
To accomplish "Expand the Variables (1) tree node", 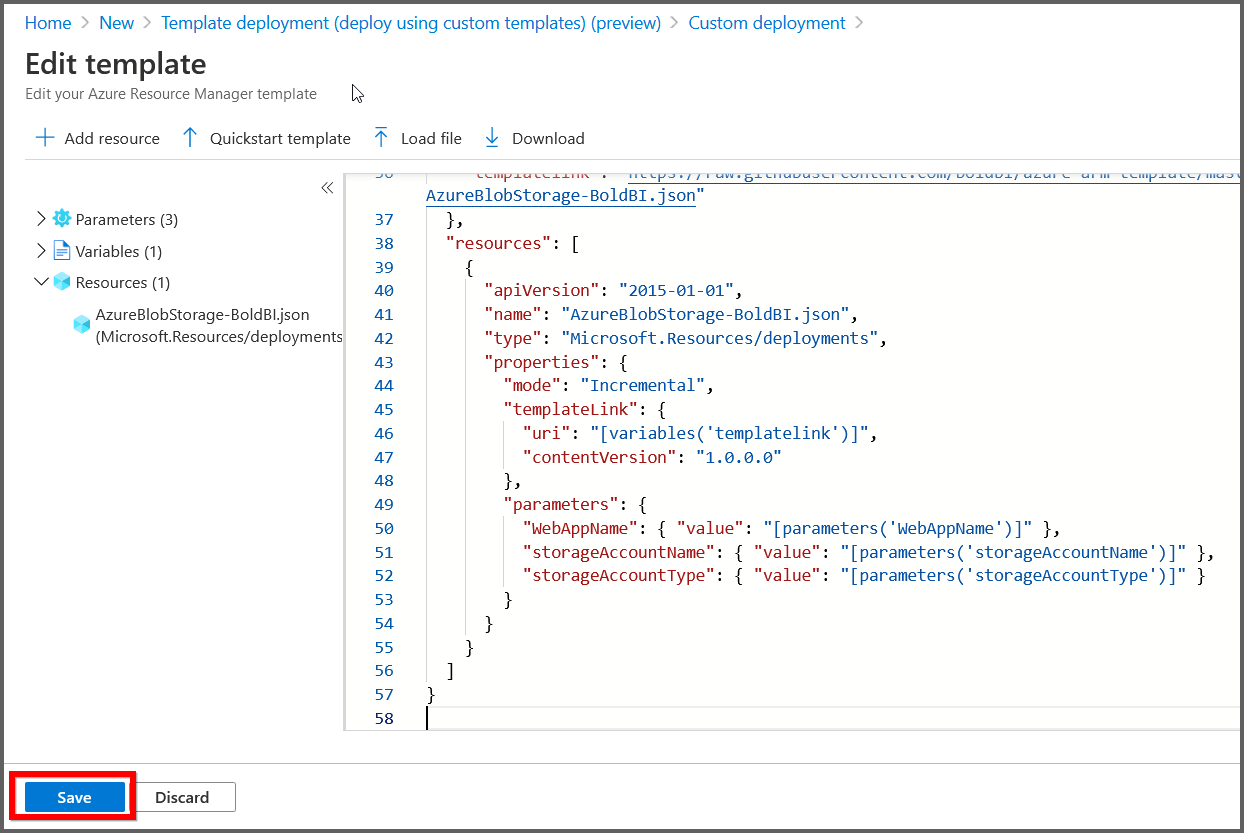I will 40,250.
